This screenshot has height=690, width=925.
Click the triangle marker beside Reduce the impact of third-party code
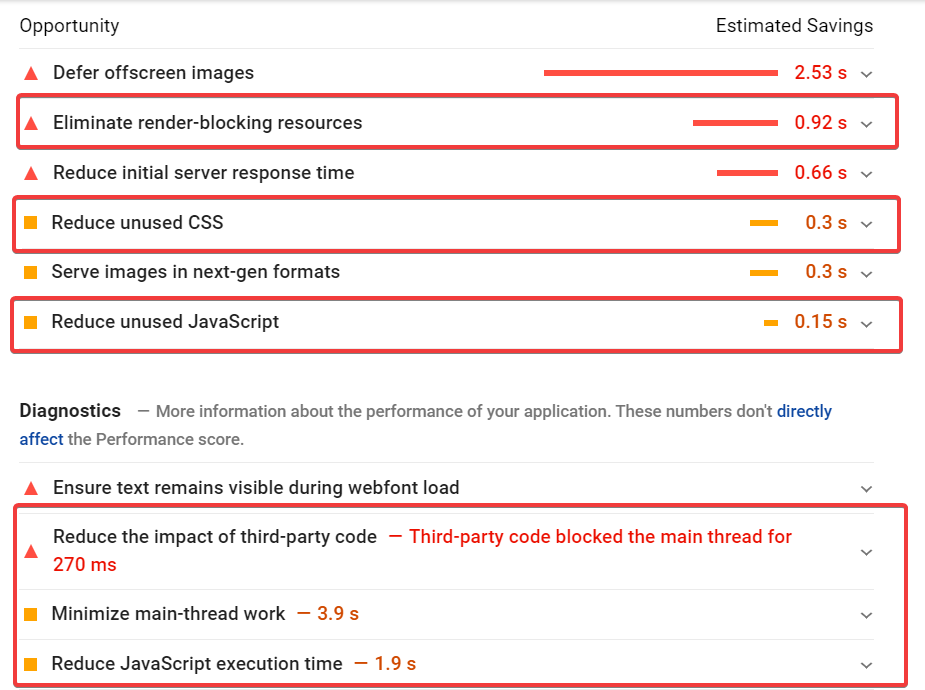(x=31, y=549)
